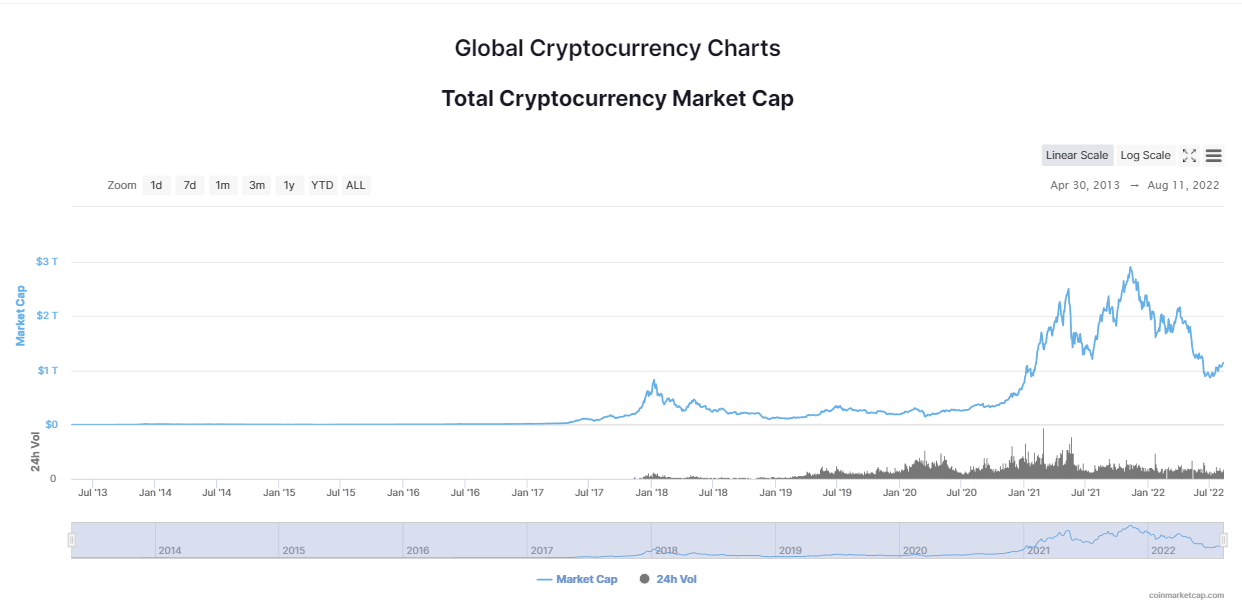Open fullscreen chart view icon
The height and width of the screenshot is (613, 1242).
1189,155
